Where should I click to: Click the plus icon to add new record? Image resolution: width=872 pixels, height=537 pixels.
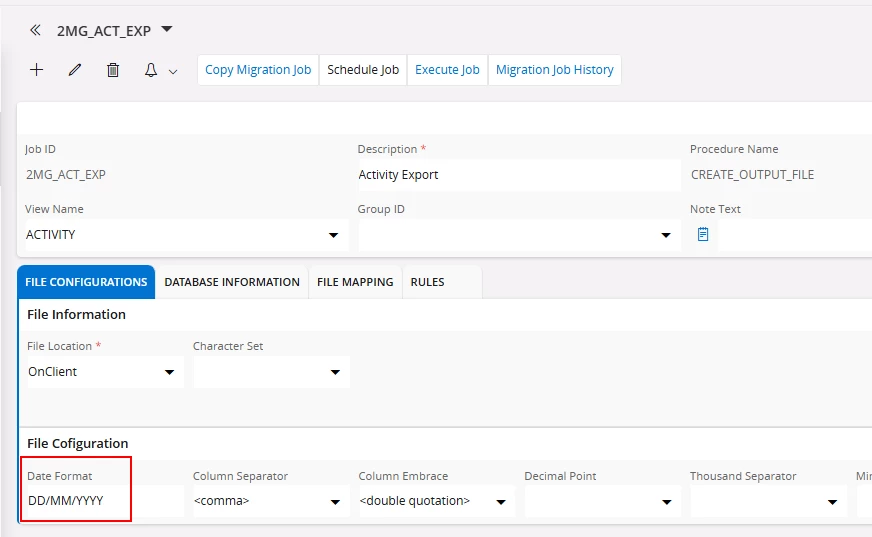[37, 70]
